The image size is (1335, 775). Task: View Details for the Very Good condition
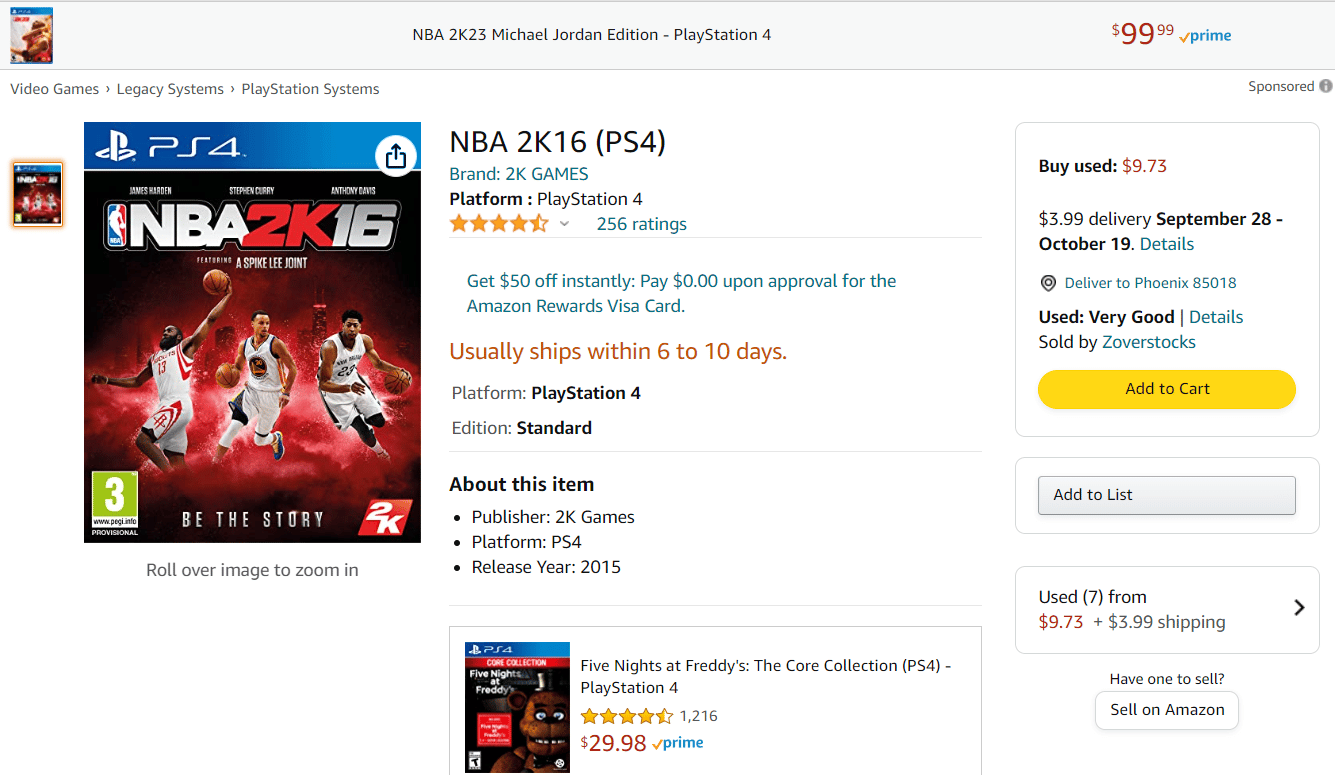(1217, 316)
